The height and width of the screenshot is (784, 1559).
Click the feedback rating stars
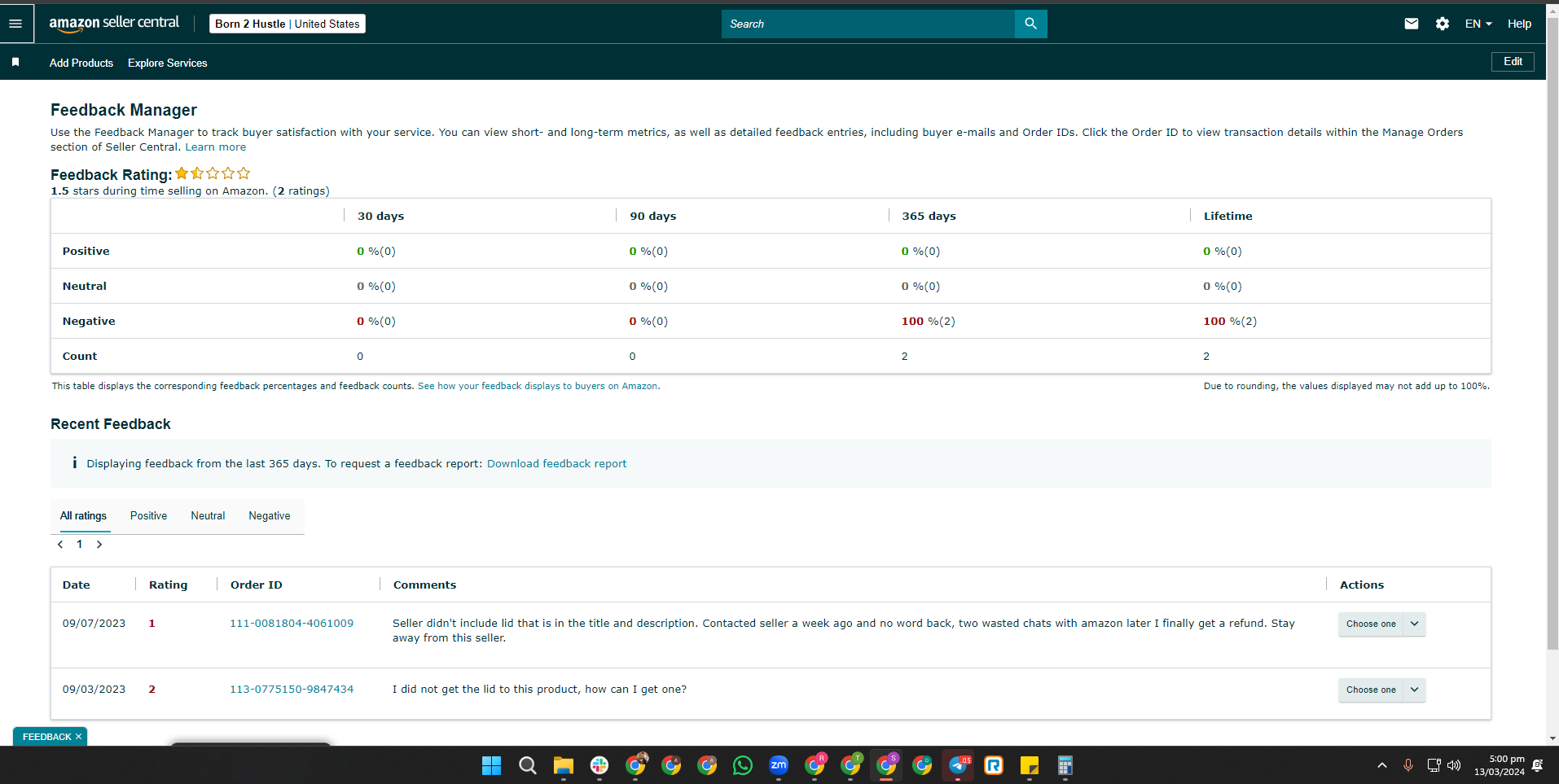pyautogui.click(x=213, y=173)
